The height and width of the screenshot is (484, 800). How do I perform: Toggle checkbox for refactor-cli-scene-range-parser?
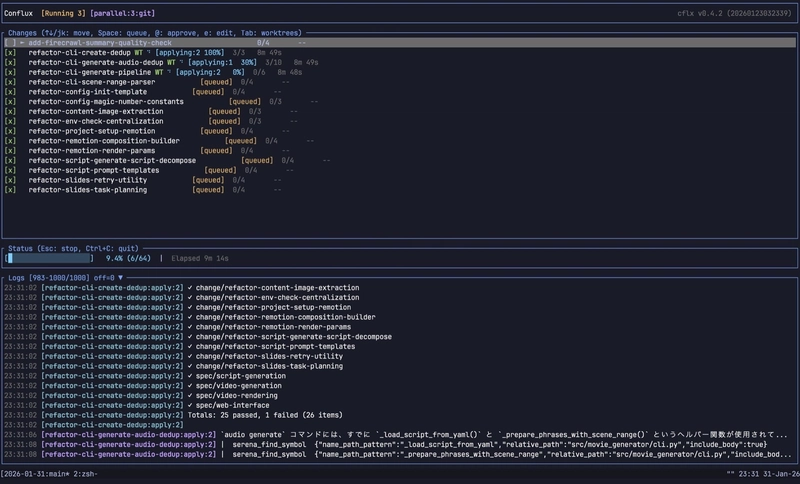[10, 82]
